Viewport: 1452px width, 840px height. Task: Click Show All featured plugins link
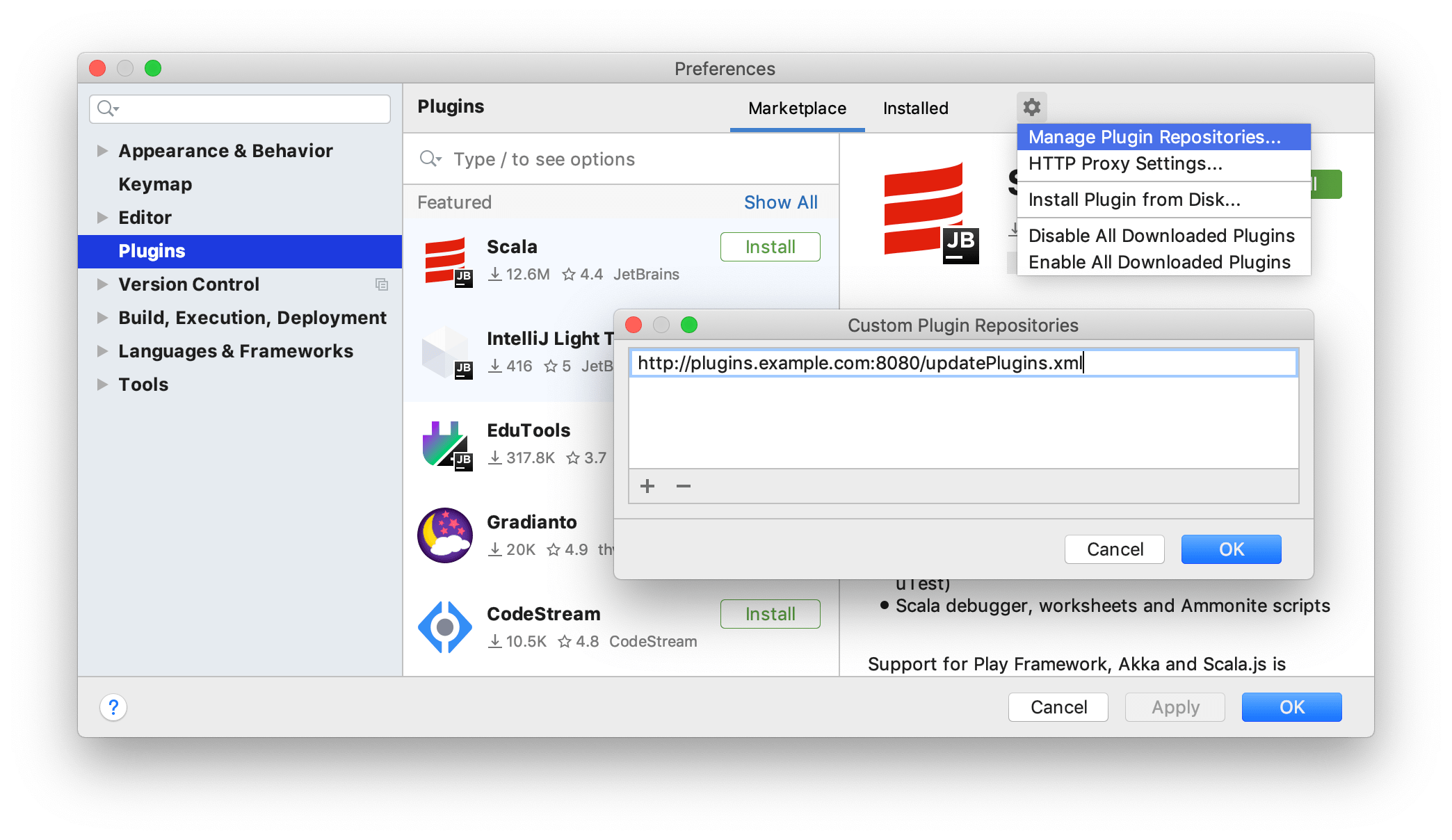(x=780, y=203)
